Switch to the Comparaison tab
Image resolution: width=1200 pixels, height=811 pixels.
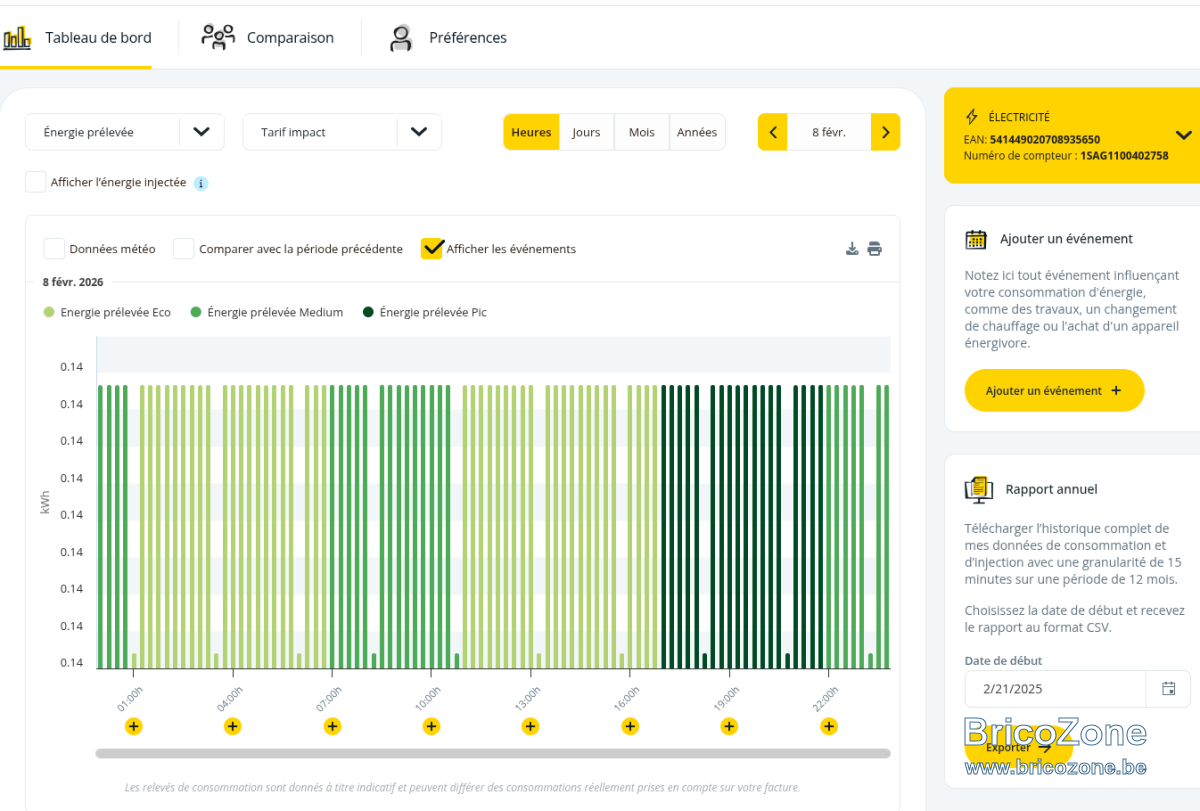(268, 38)
